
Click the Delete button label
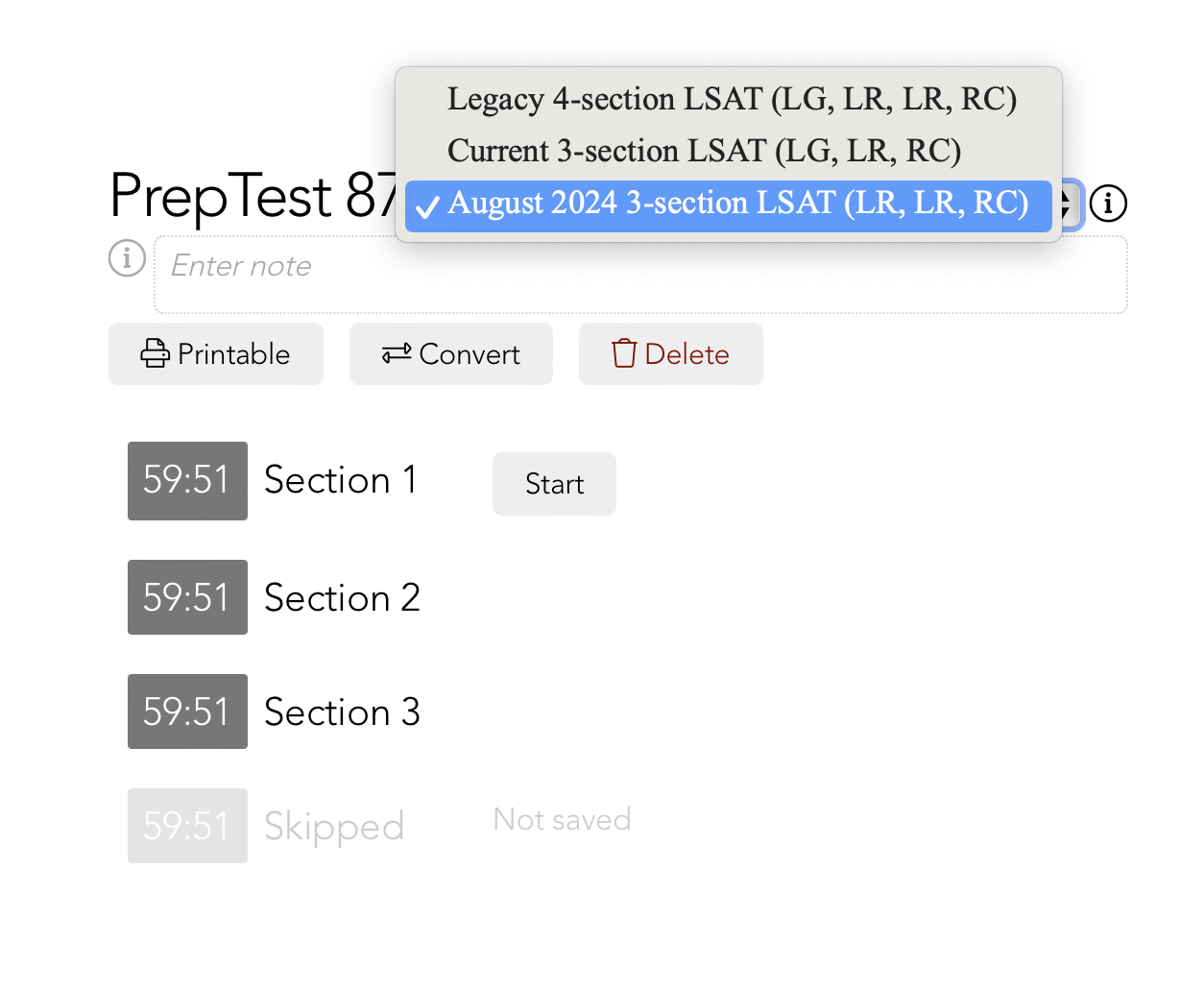[686, 354]
